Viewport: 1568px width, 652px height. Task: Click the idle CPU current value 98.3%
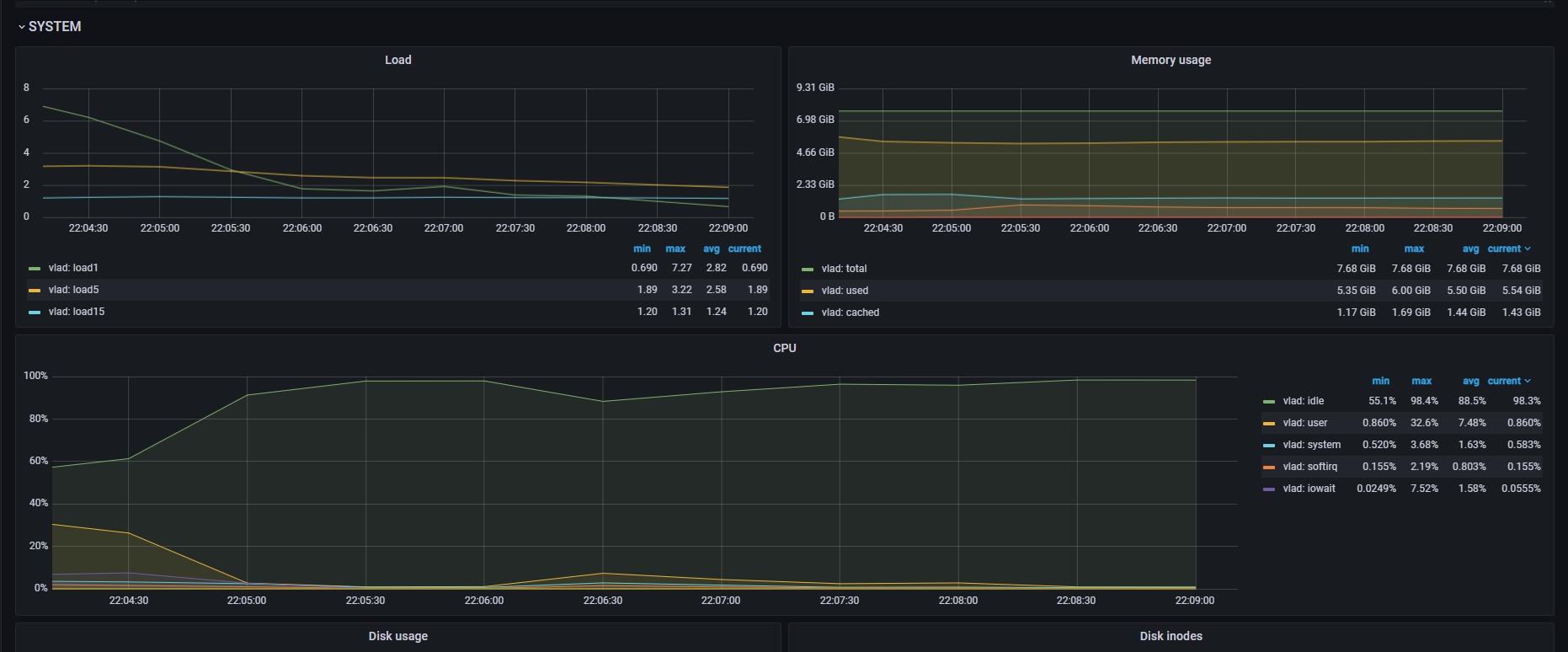(x=1527, y=401)
